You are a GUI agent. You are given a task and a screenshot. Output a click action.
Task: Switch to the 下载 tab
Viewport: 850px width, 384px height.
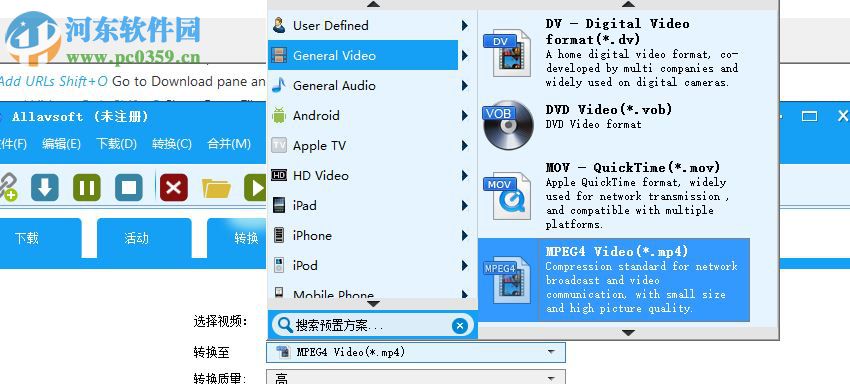(x=40, y=238)
